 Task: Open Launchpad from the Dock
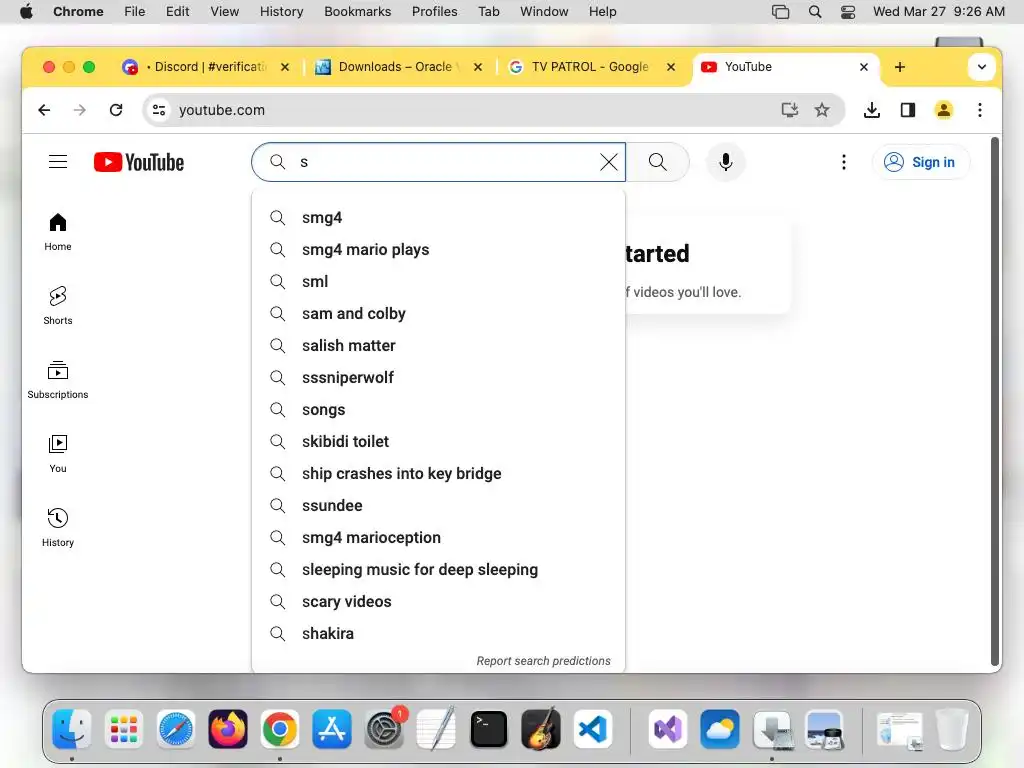click(123, 729)
